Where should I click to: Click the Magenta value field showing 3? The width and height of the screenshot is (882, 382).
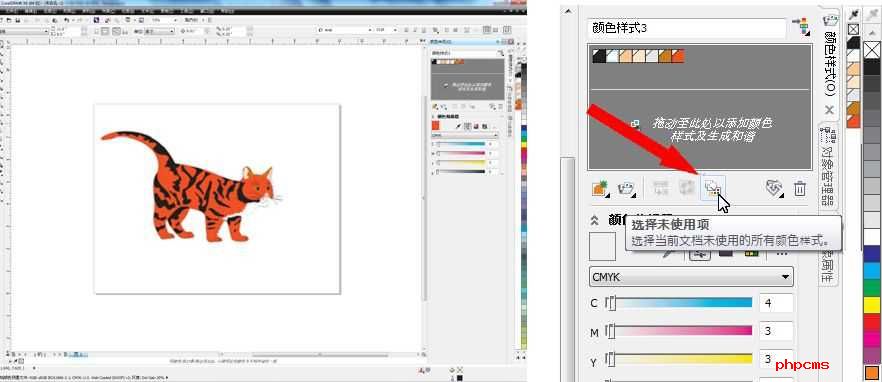pos(776,331)
